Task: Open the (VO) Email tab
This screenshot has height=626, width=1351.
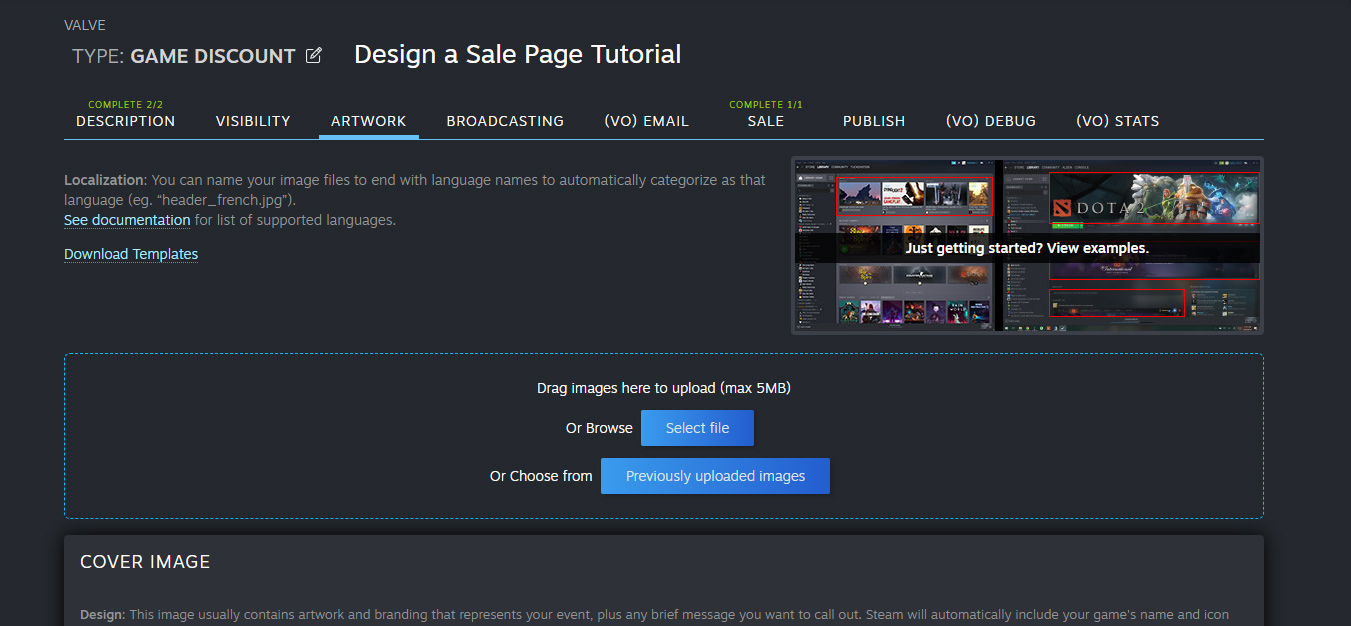Action: tap(646, 120)
